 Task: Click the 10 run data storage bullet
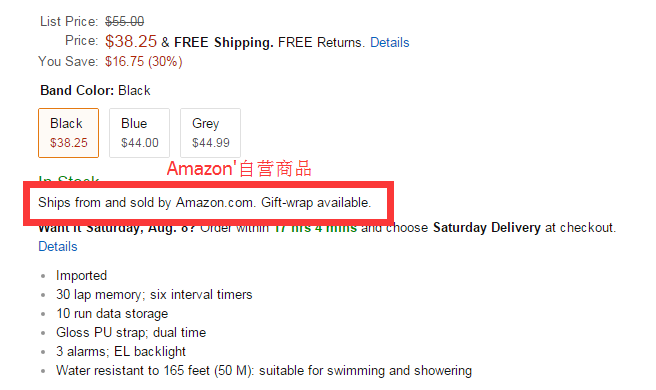[112, 314]
